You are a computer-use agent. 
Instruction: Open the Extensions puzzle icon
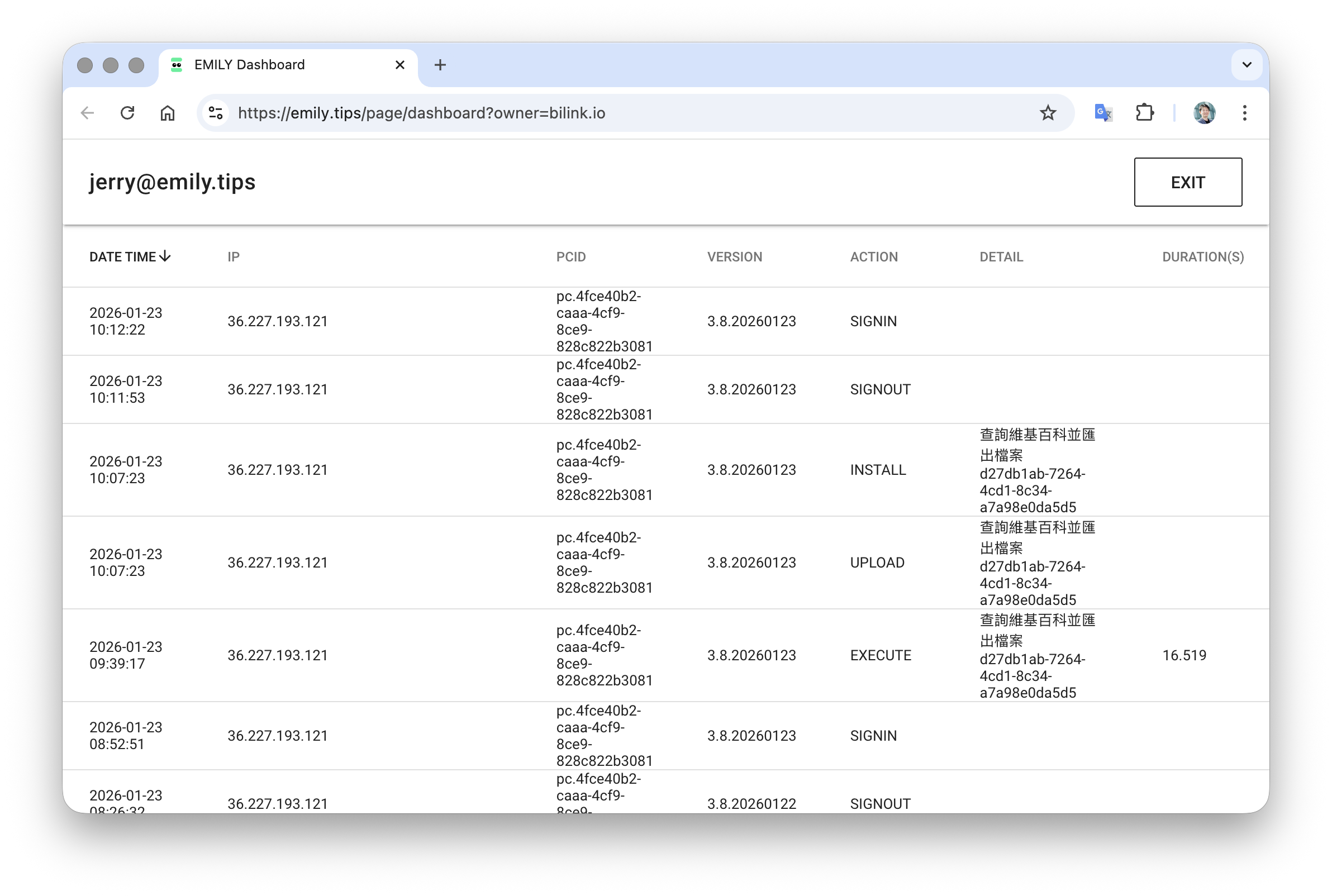[1145, 113]
